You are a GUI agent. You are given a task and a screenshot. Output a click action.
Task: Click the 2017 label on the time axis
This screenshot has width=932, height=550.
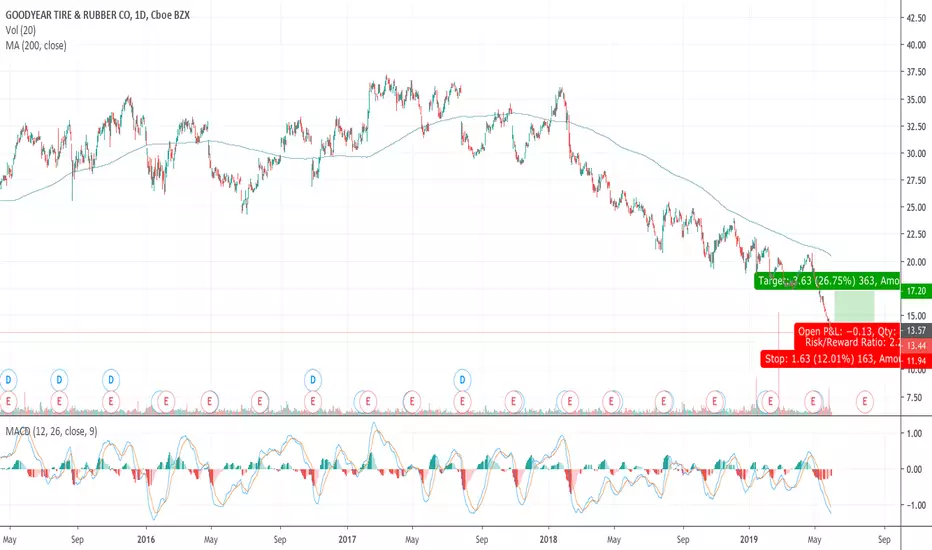pyautogui.click(x=347, y=539)
